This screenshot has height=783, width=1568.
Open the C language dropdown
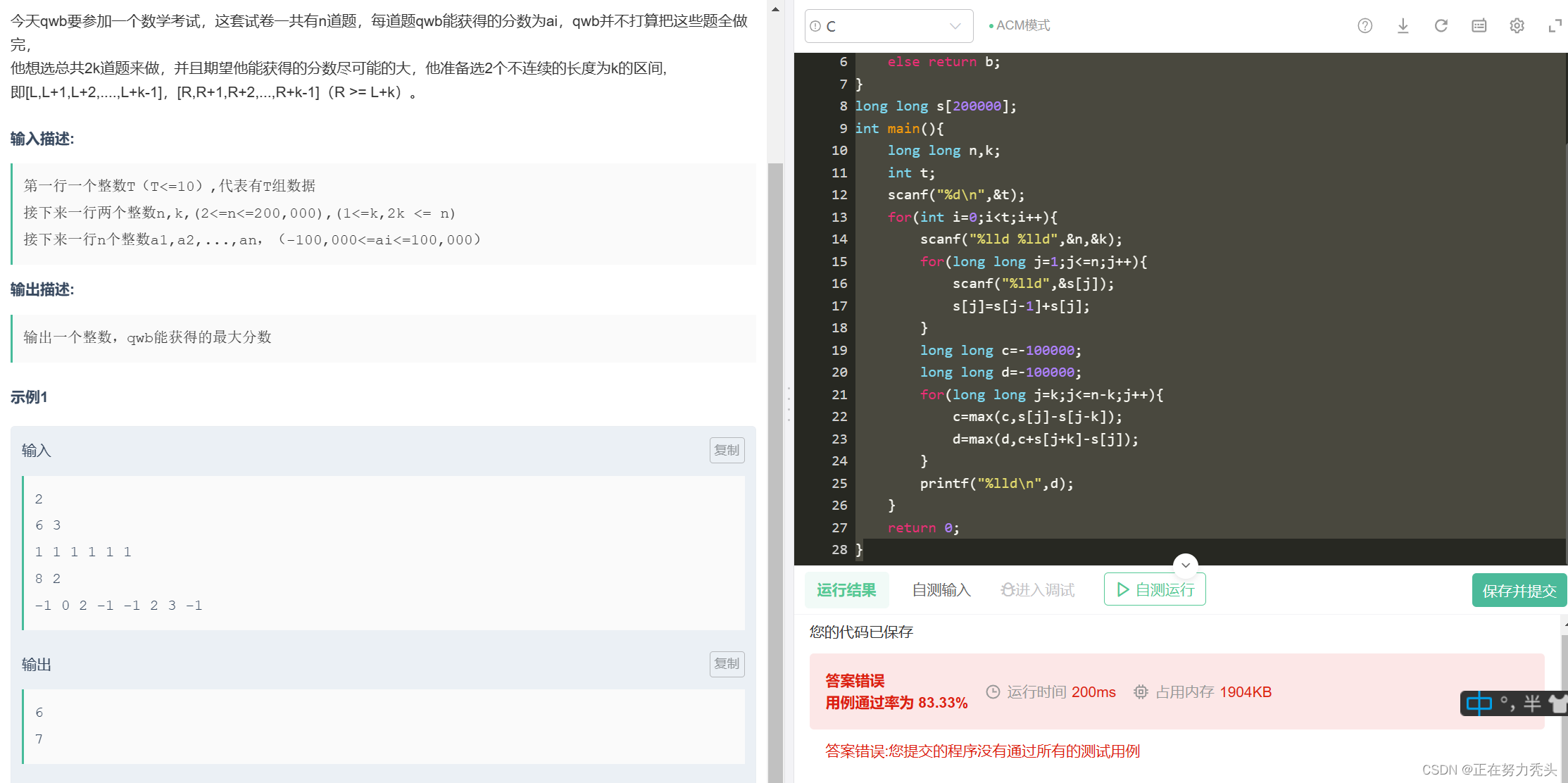pos(889,26)
